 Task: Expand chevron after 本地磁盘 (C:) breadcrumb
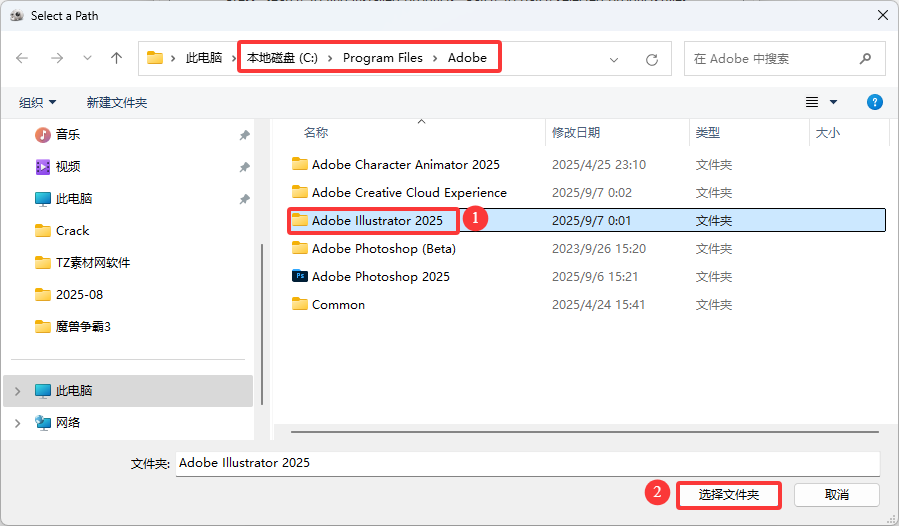tap(330, 58)
